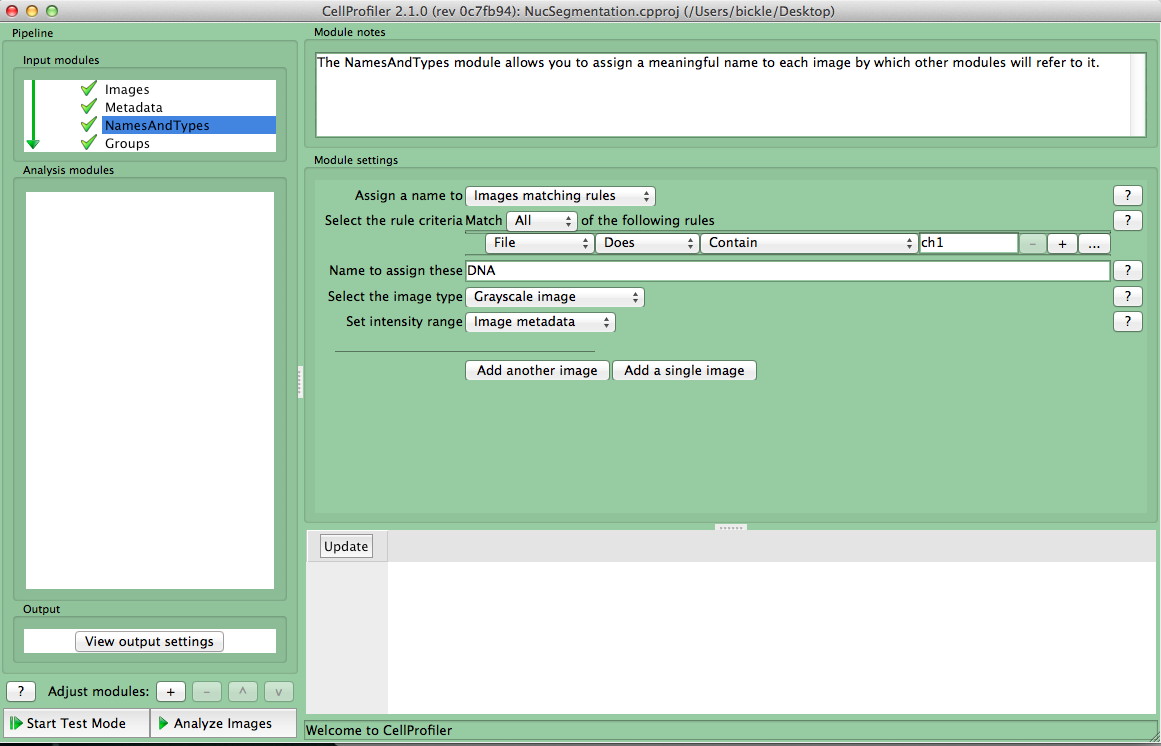Remove module with Adjust modules minus
The height and width of the screenshot is (746, 1161).
[207, 692]
